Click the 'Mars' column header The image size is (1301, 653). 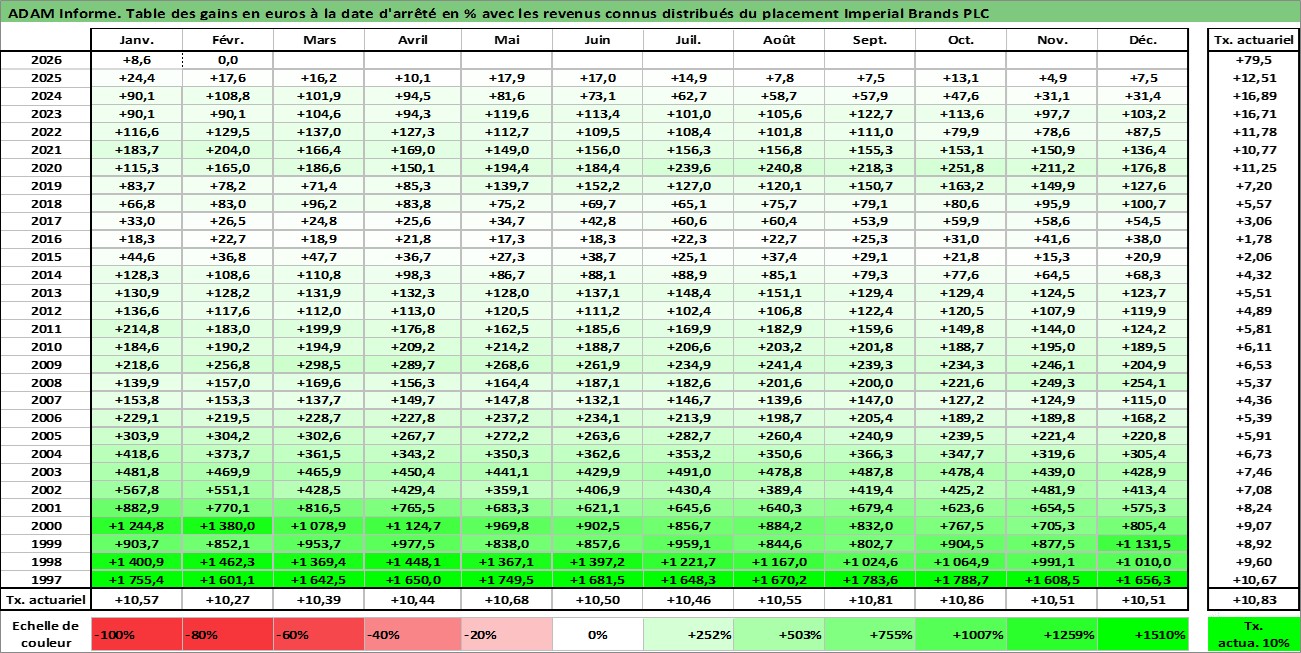tap(318, 40)
